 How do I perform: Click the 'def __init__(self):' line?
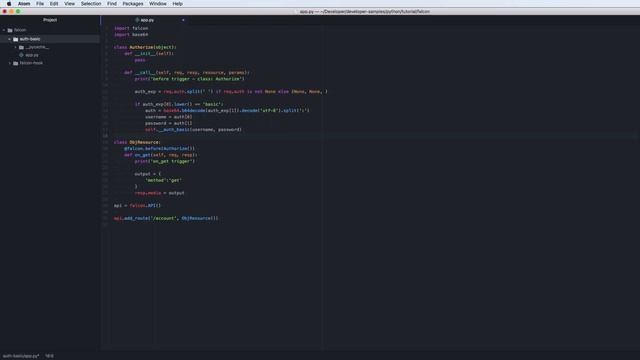pyautogui.click(x=149, y=53)
